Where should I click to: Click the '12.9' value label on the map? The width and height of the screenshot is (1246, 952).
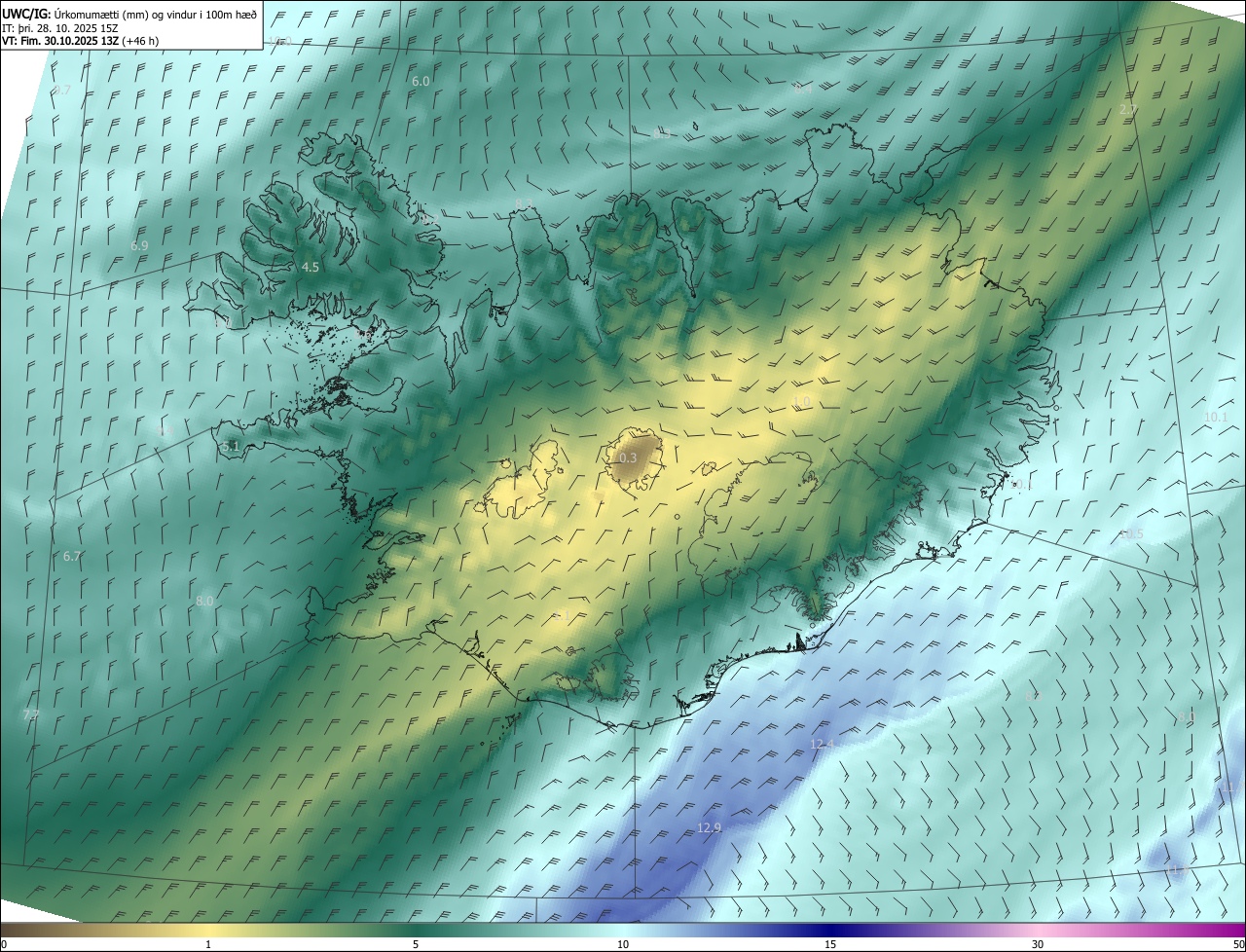[x=710, y=828]
